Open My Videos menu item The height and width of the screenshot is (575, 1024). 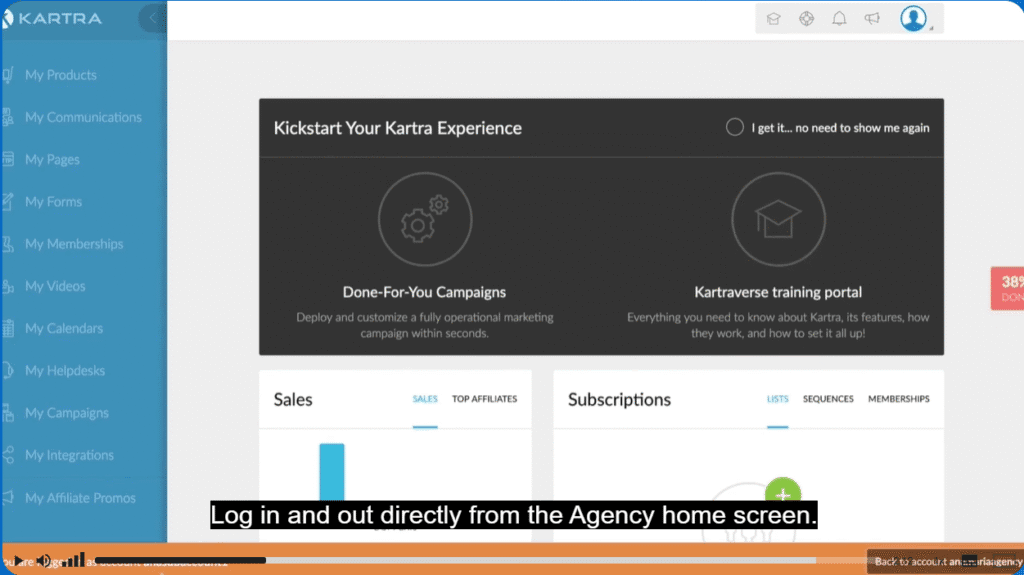56,286
